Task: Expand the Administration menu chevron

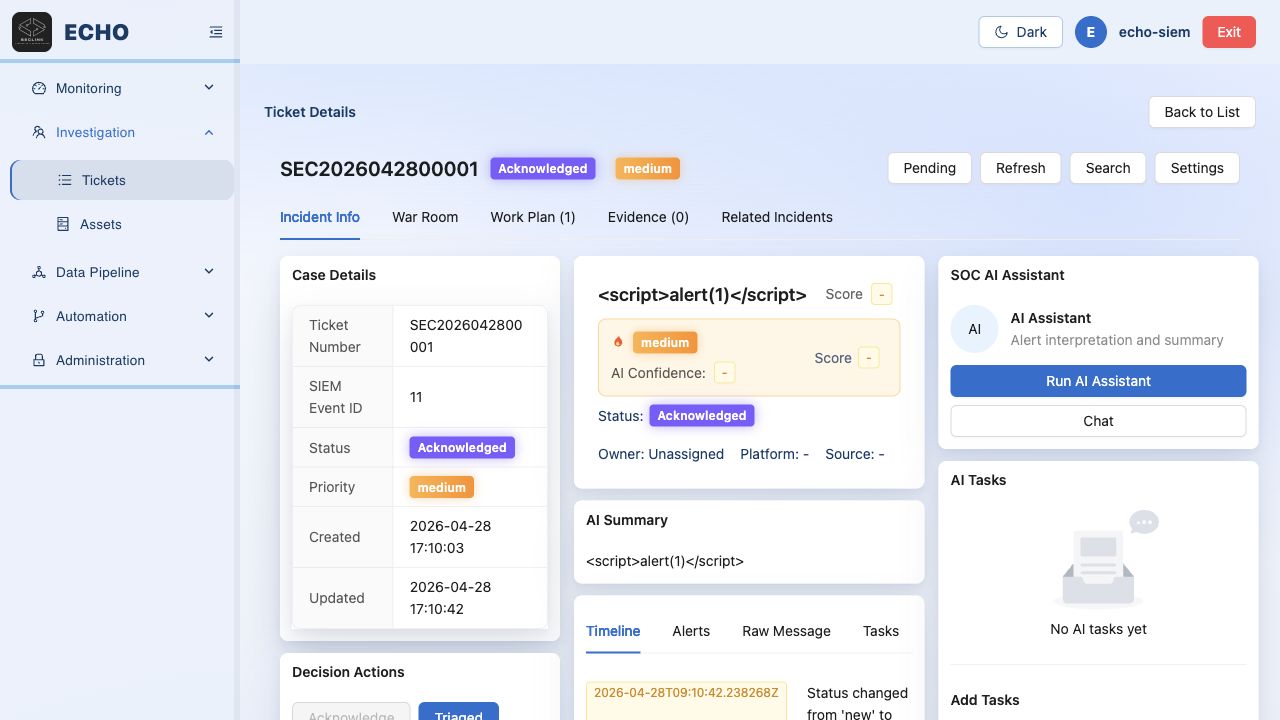Action: [209, 360]
